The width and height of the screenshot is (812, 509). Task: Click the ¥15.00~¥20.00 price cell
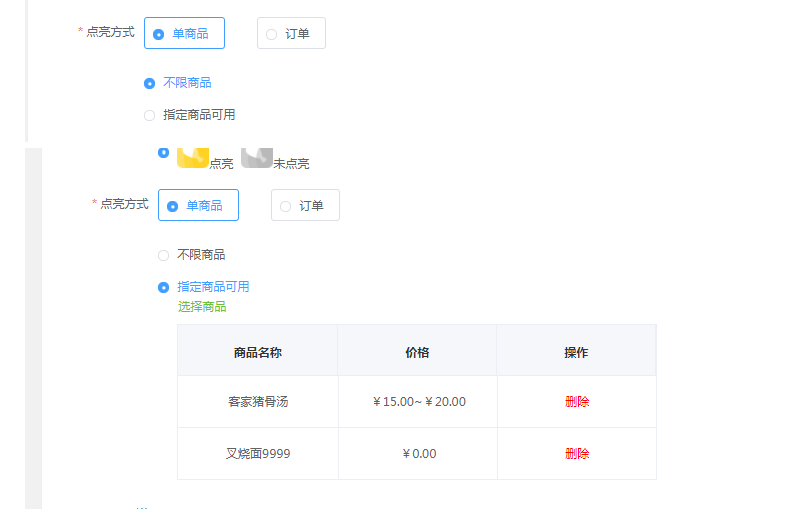(418, 402)
